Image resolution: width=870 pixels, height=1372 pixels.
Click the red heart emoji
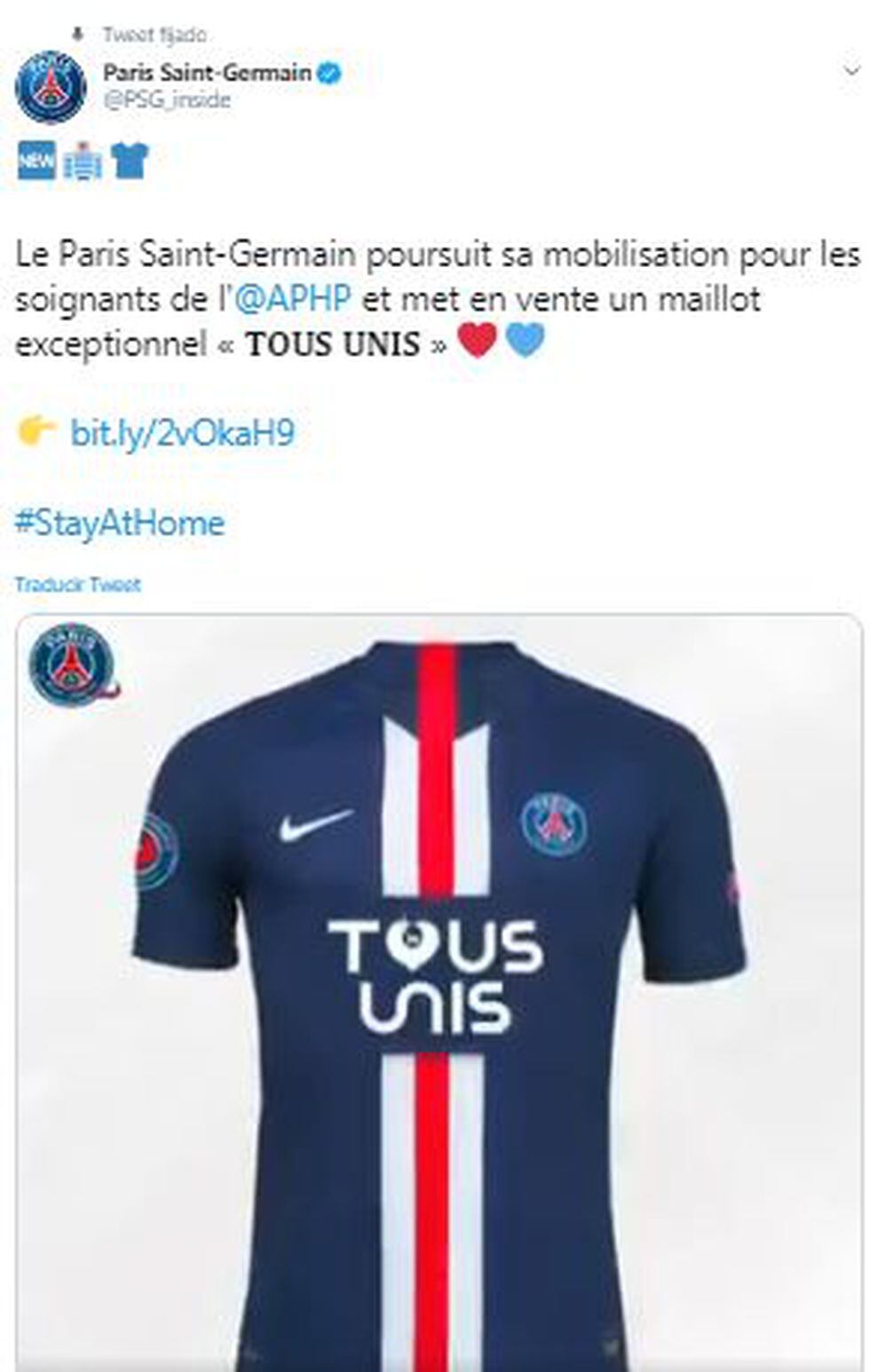tap(477, 341)
